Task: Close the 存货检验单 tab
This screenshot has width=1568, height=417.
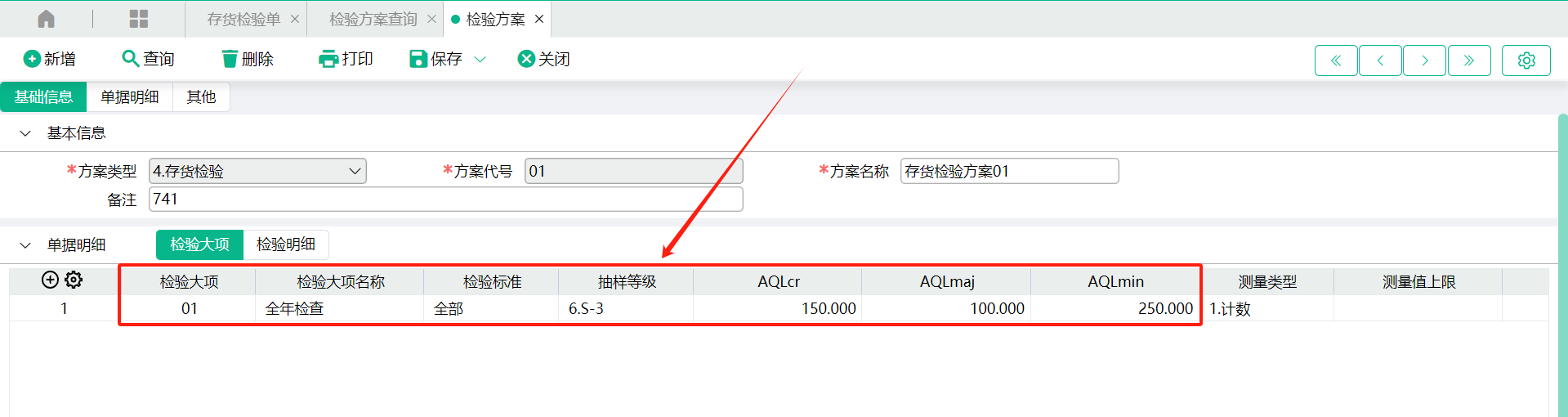Action: (x=295, y=19)
